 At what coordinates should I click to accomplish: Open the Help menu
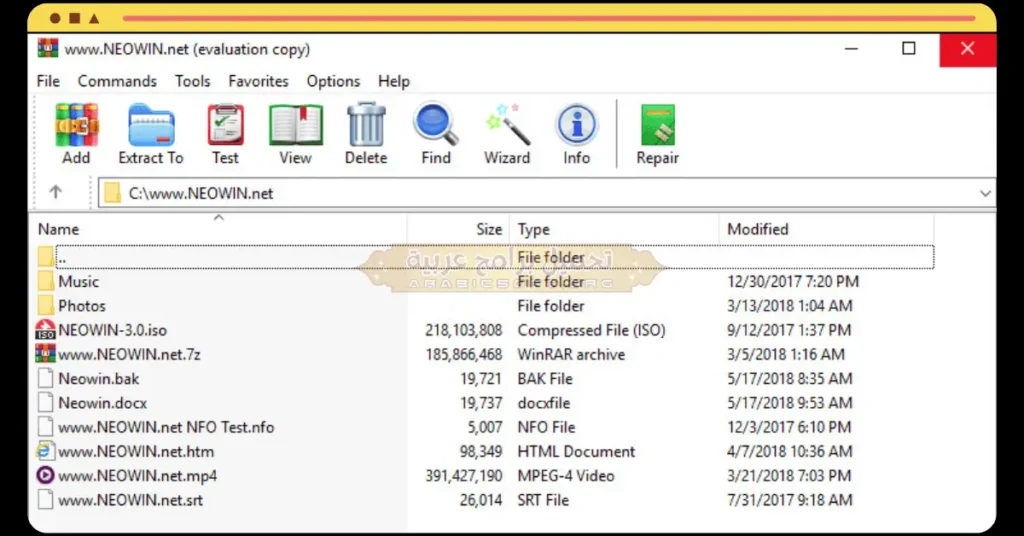(x=394, y=81)
